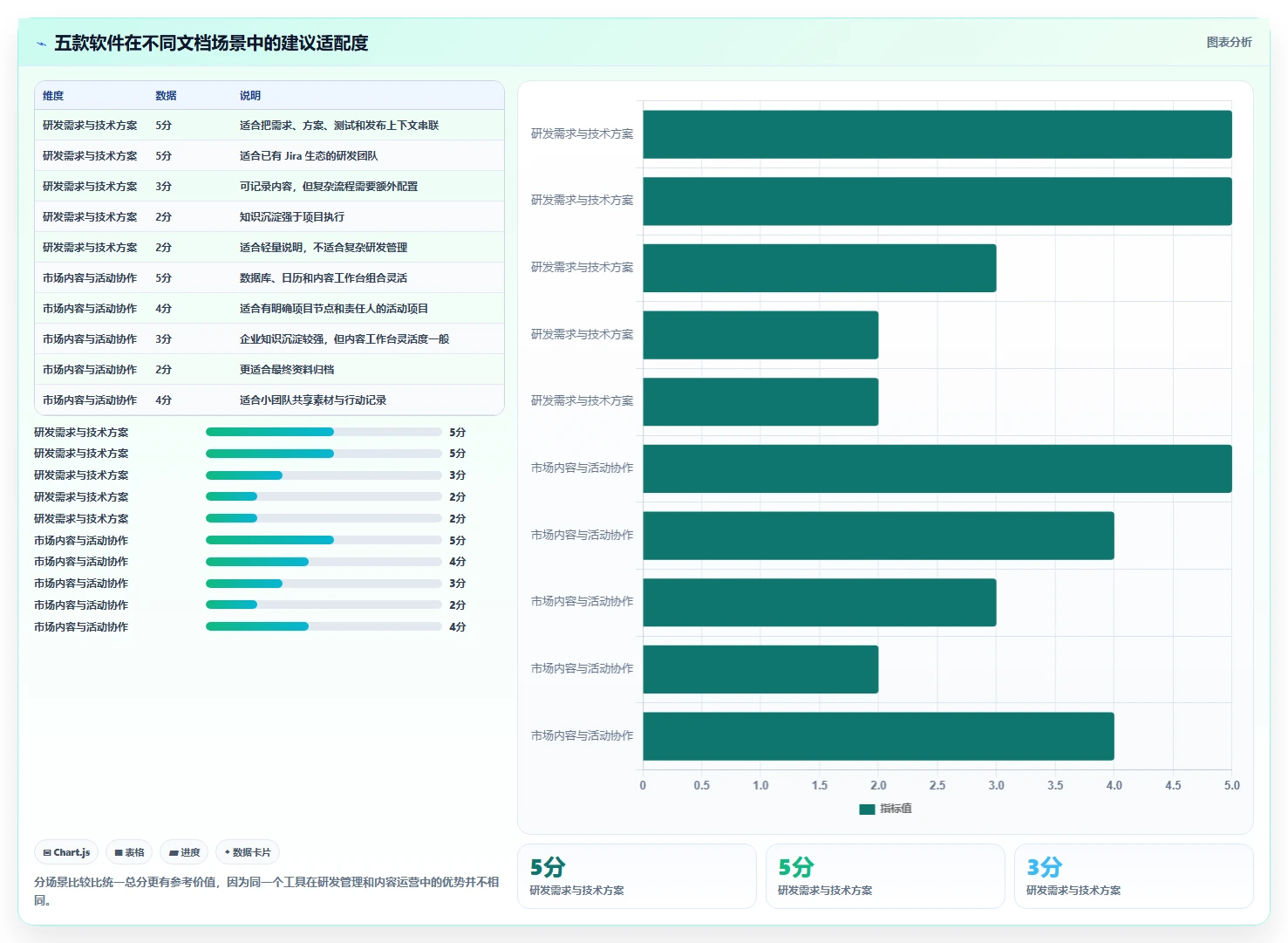Click the title 五款软件在不同文档场景中的建议适配度
The width and height of the screenshot is (1288, 943).
(x=211, y=43)
